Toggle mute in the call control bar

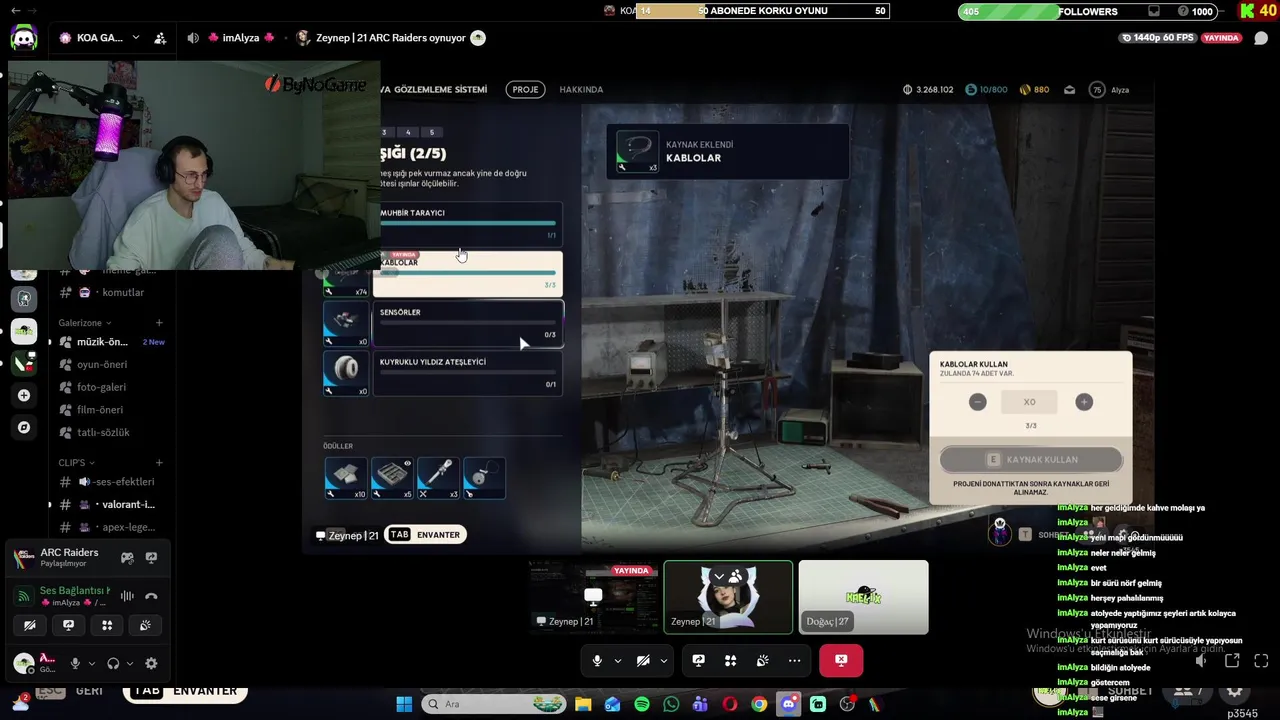point(597,660)
